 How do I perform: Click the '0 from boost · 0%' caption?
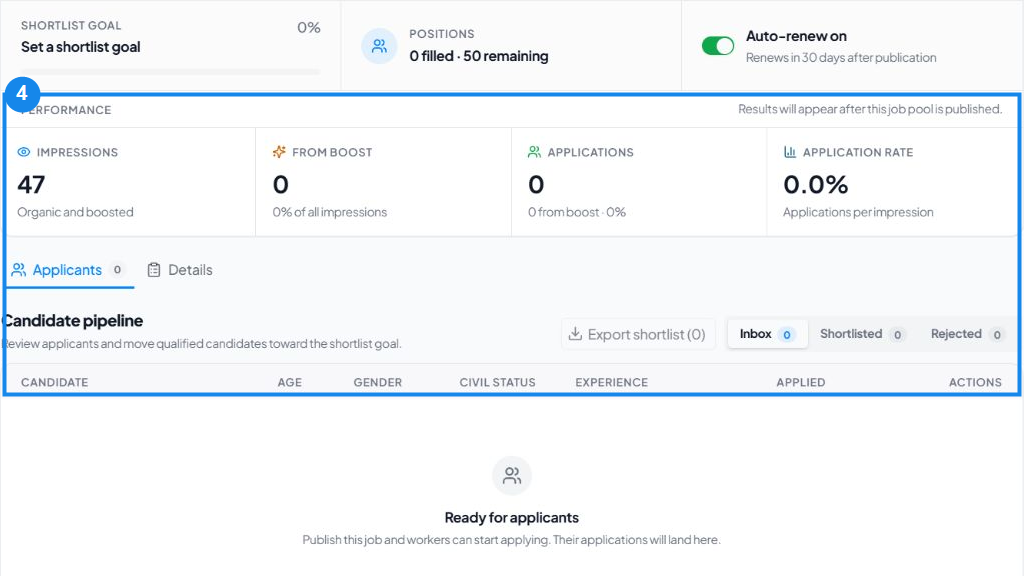(577, 212)
